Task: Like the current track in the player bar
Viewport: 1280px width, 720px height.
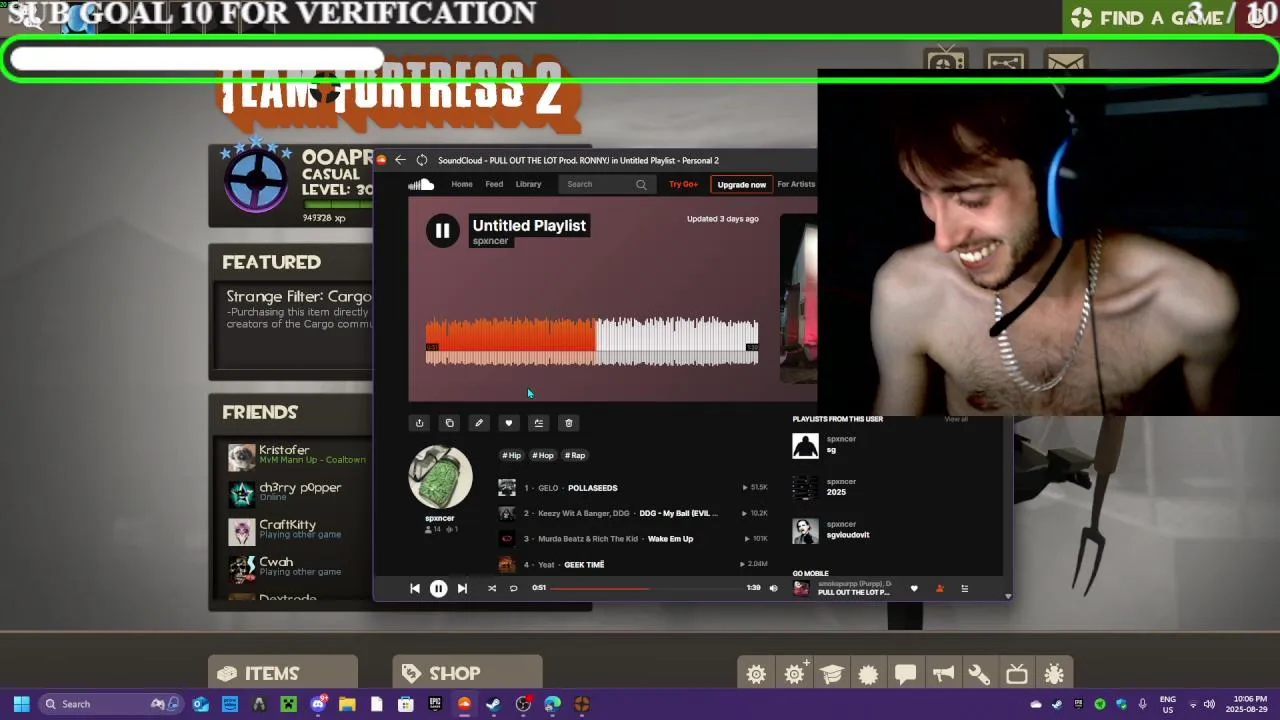Action: pos(914,589)
